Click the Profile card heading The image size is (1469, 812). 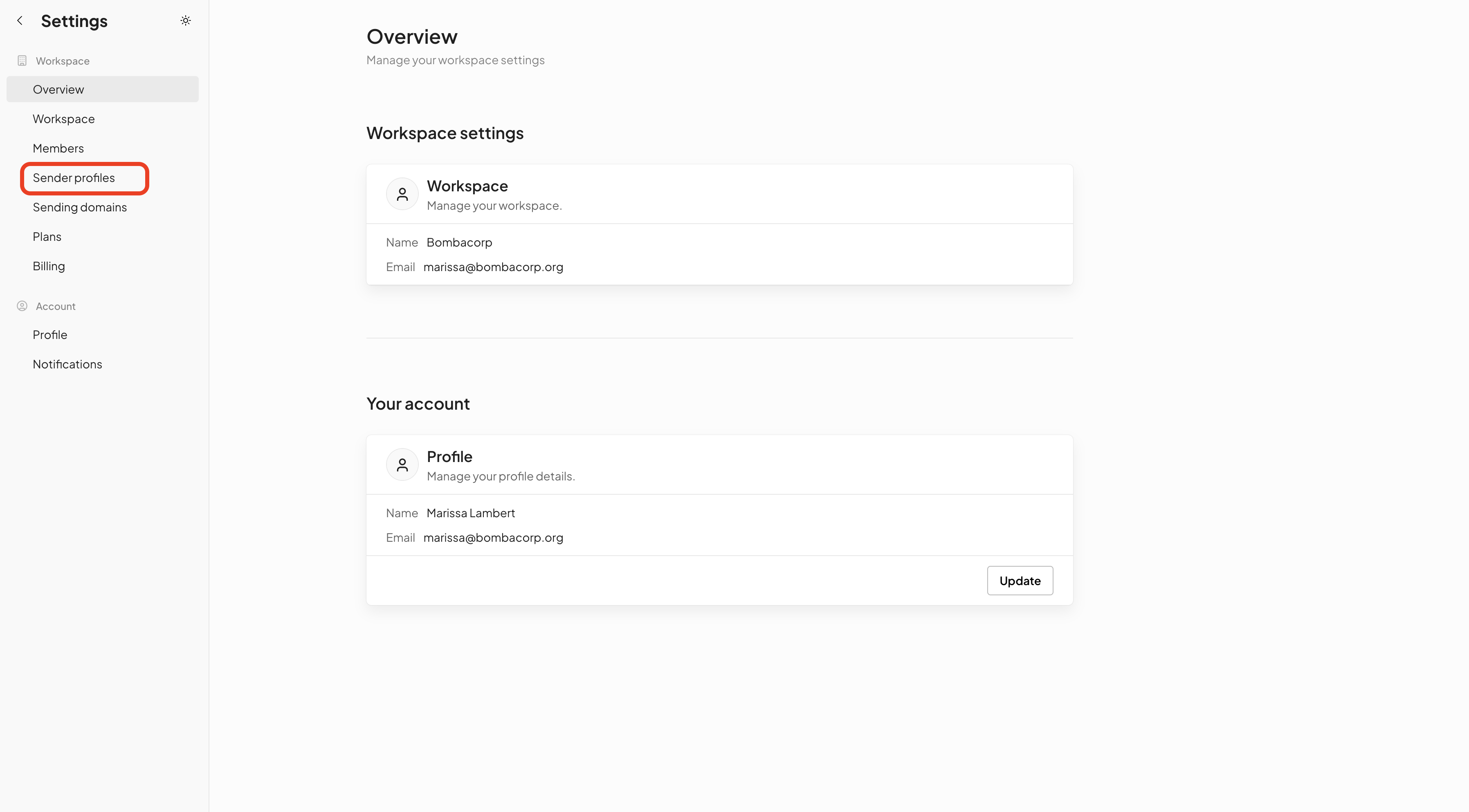(x=449, y=457)
